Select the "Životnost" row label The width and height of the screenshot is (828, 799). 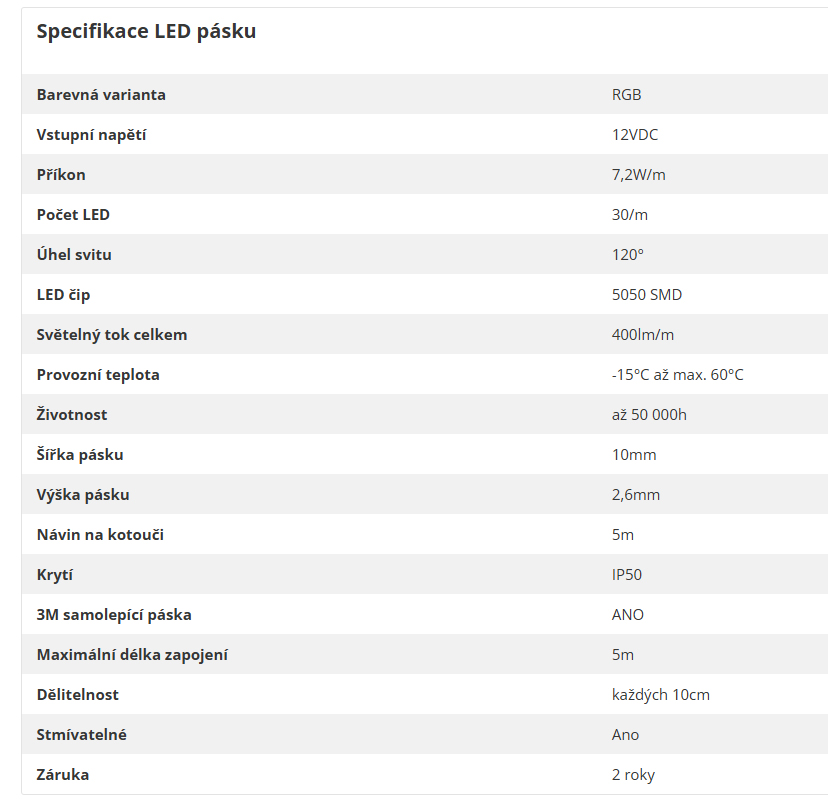pos(72,415)
